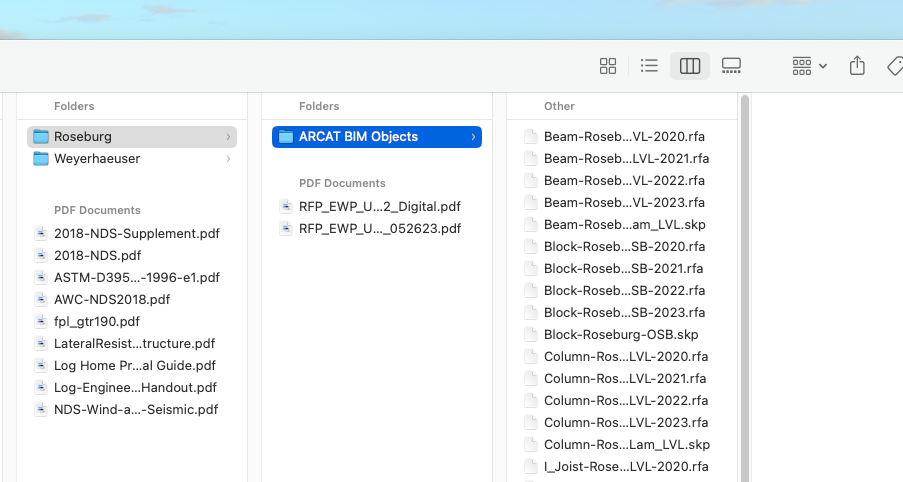Click the fpl_gtr190.pdf file icon
Viewport: 903px width, 482px height.
point(41,321)
